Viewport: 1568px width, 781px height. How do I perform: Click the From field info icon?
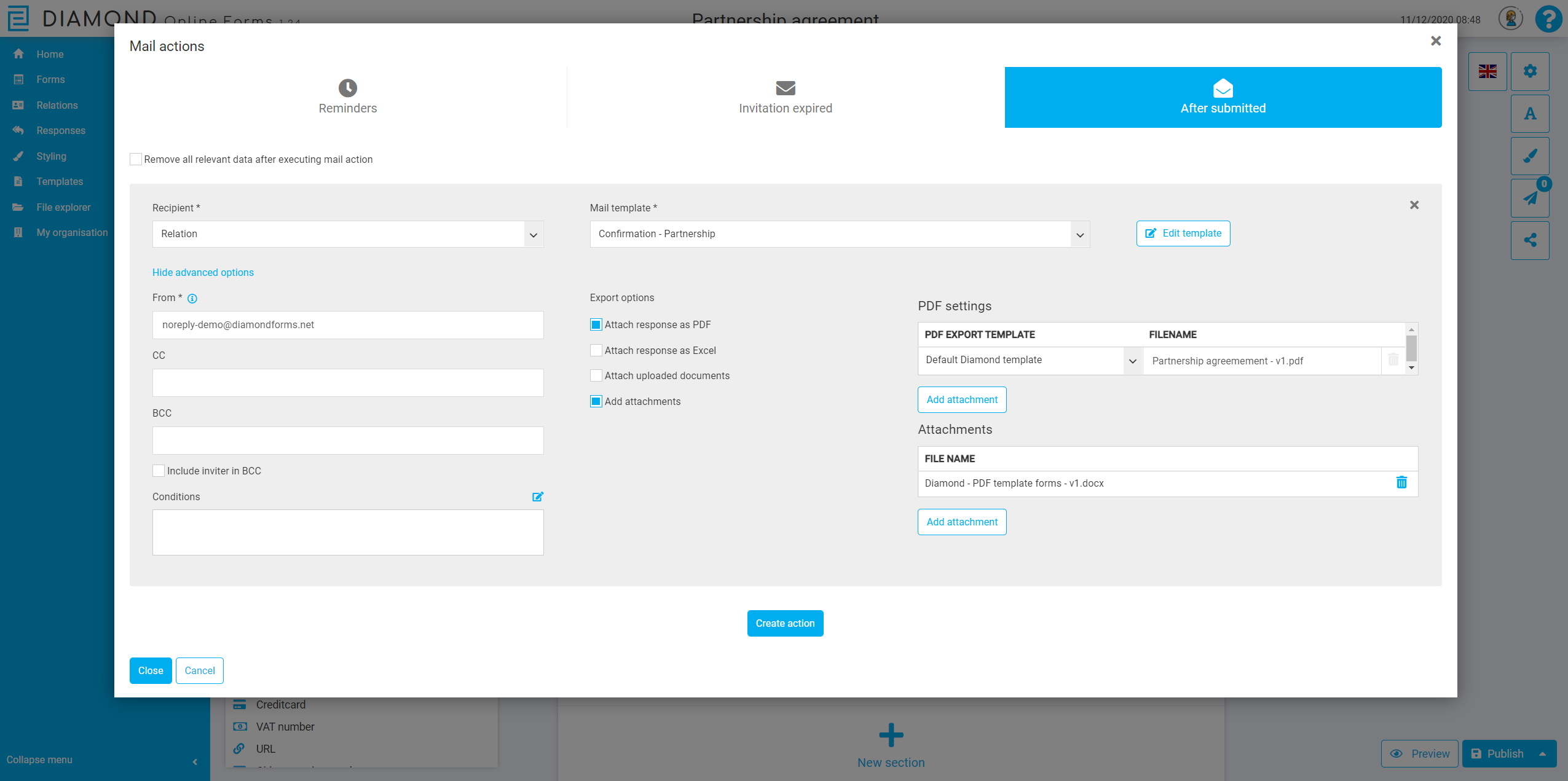pyautogui.click(x=192, y=299)
